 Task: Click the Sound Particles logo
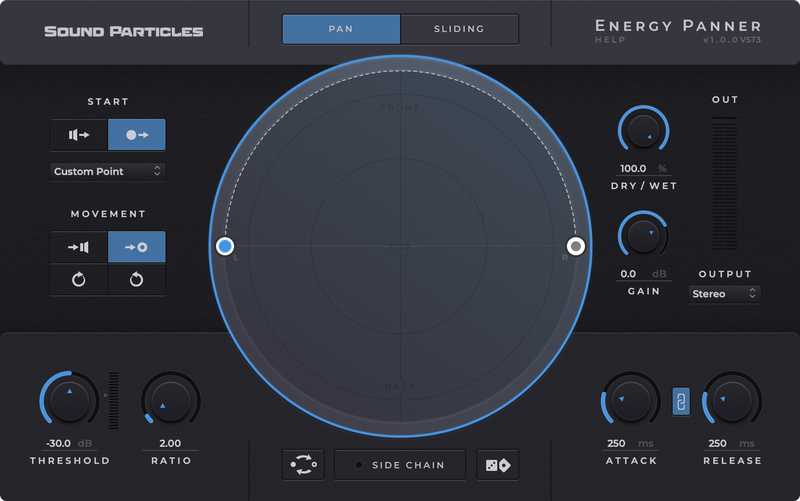tap(124, 31)
